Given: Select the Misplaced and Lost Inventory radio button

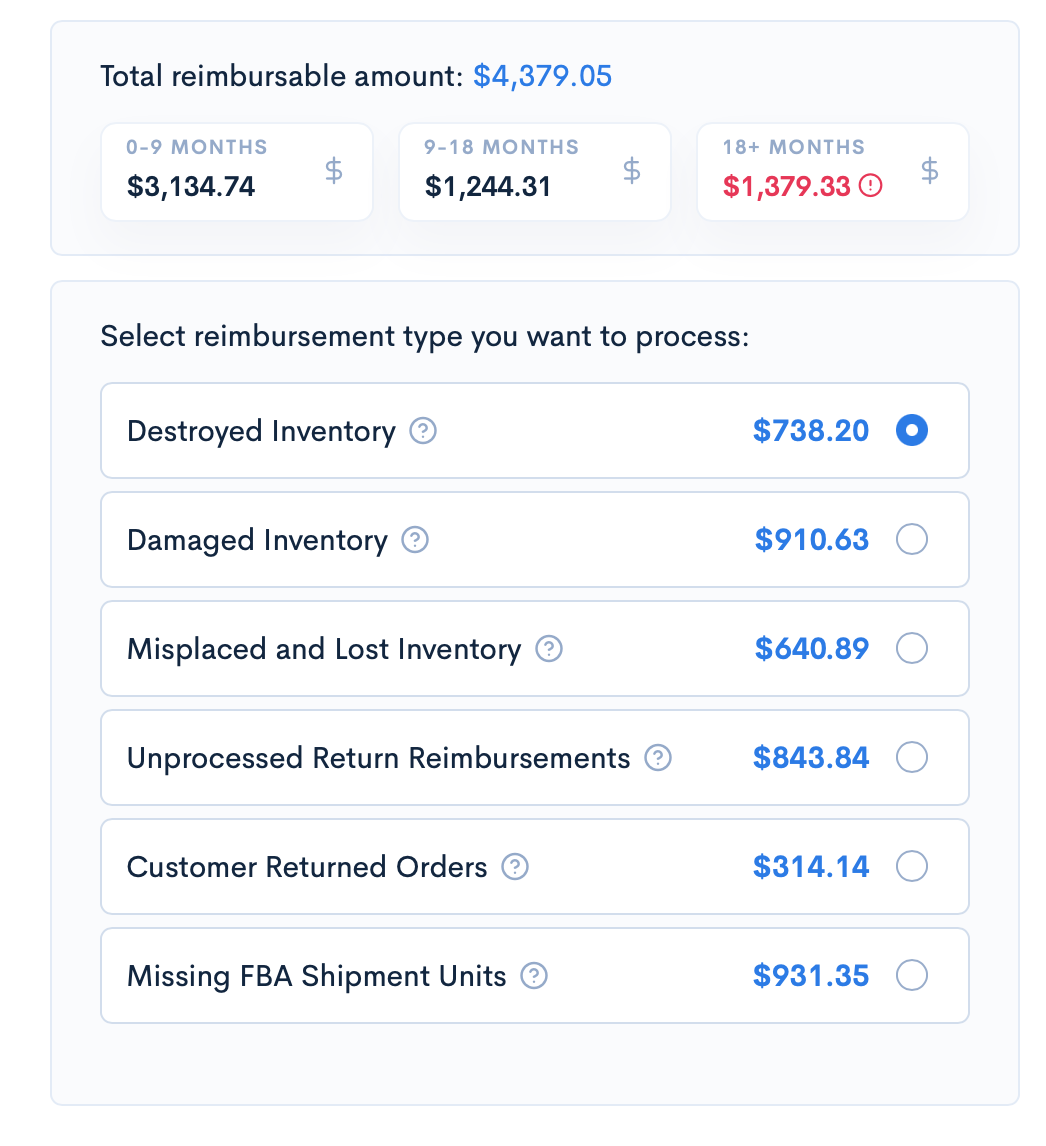Looking at the screenshot, I should [x=911, y=648].
